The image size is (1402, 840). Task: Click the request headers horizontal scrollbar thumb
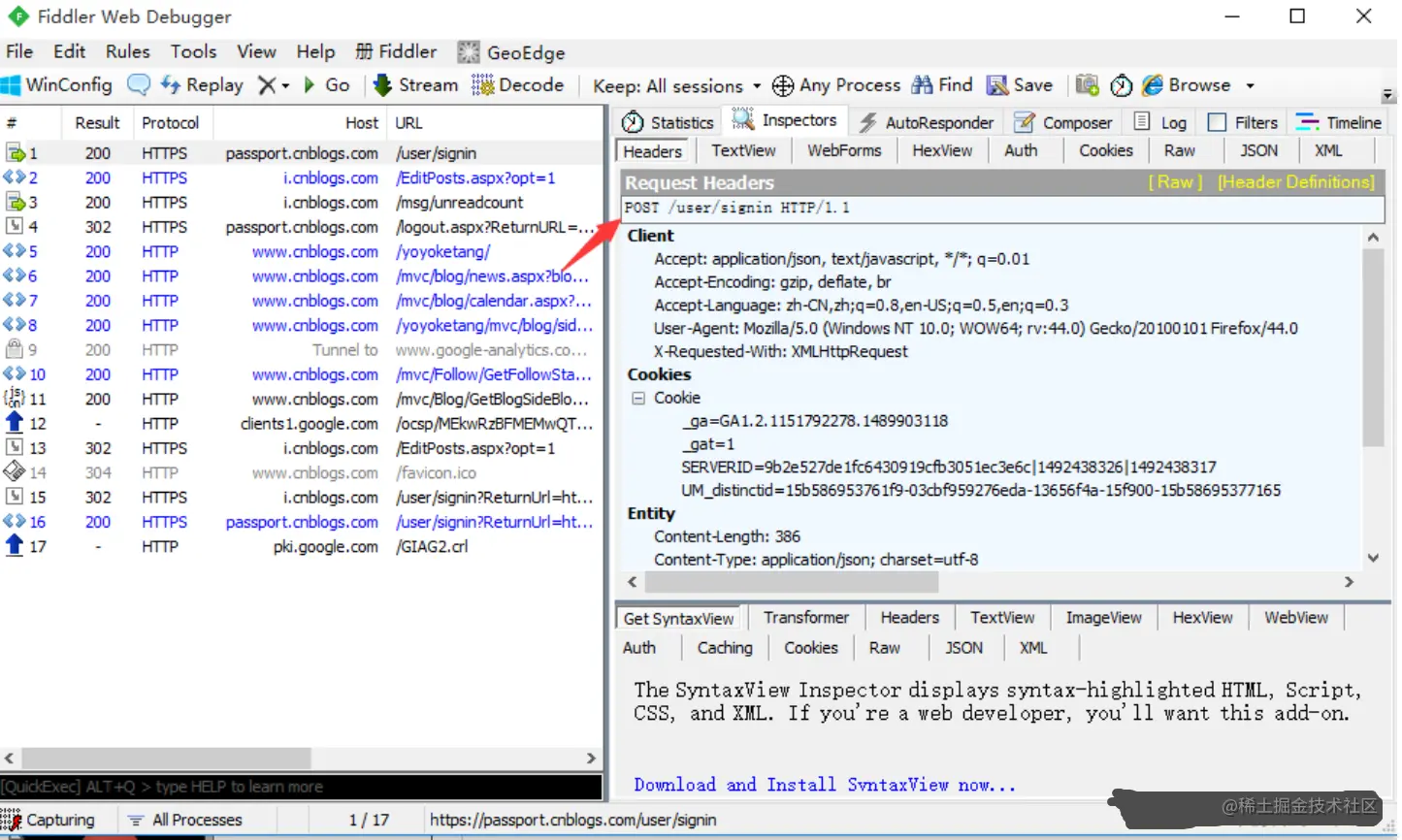792,582
